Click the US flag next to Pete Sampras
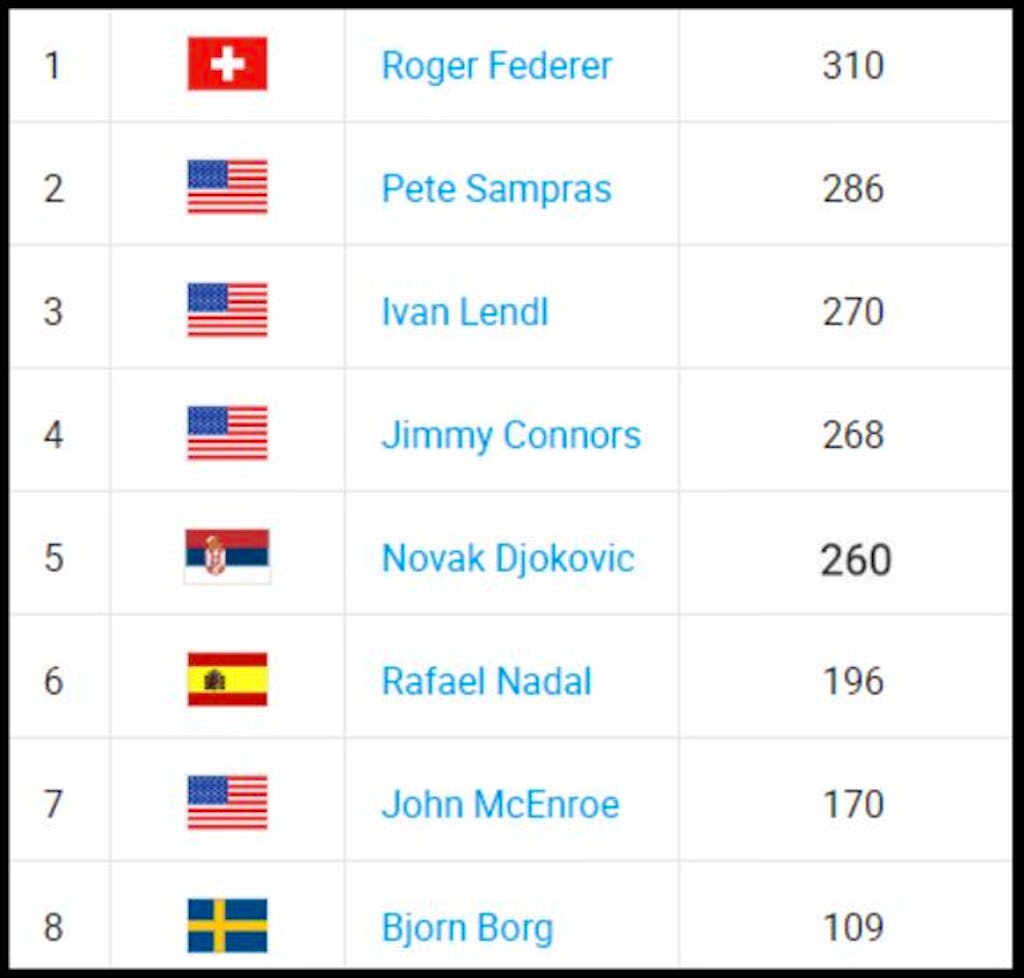This screenshot has height=978, width=1024. point(227,186)
